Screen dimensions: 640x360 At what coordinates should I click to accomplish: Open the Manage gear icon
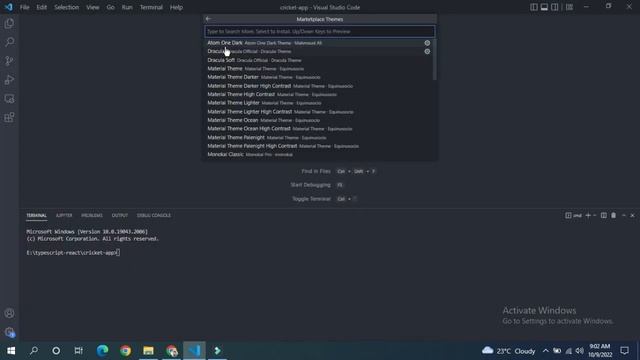coord(9,332)
